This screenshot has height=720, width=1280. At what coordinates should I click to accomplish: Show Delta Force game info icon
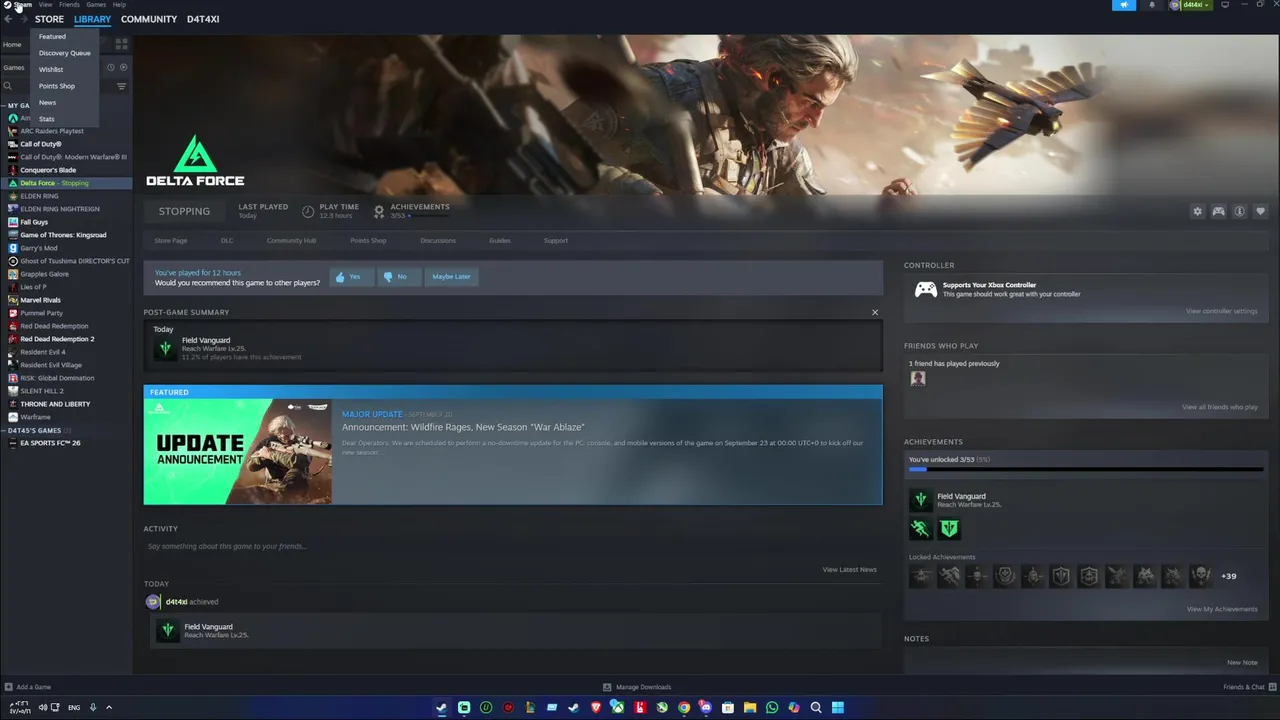pyautogui.click(x=1239, y=211)
